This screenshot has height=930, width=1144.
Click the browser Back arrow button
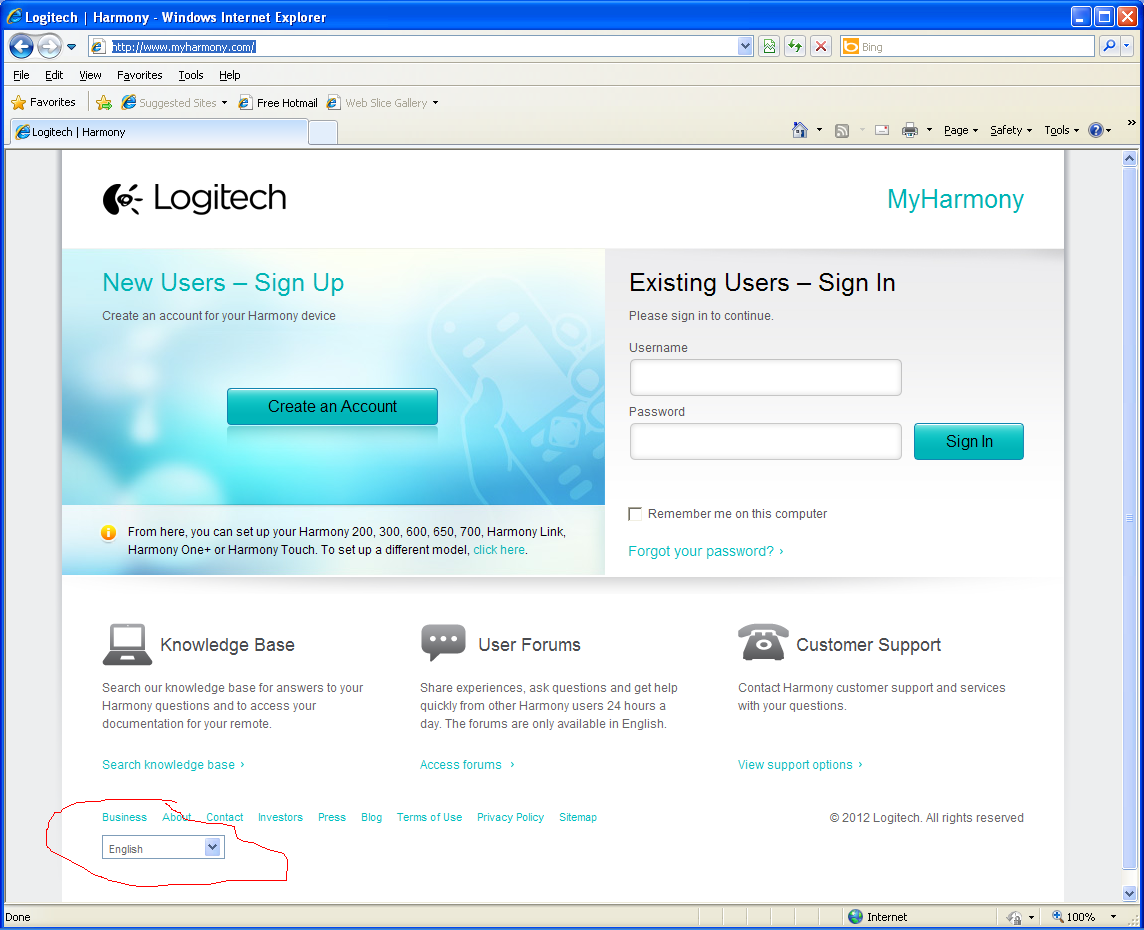[22, 46]
